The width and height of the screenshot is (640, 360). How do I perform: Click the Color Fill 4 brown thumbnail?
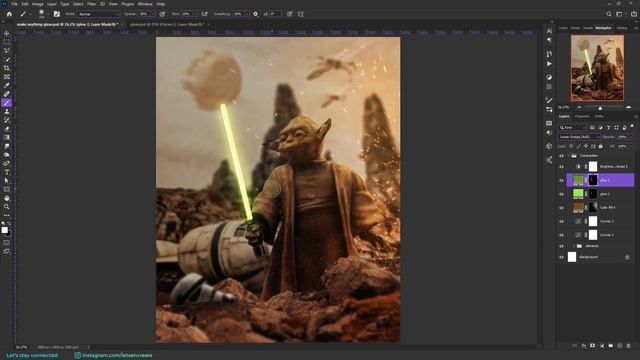578,207
